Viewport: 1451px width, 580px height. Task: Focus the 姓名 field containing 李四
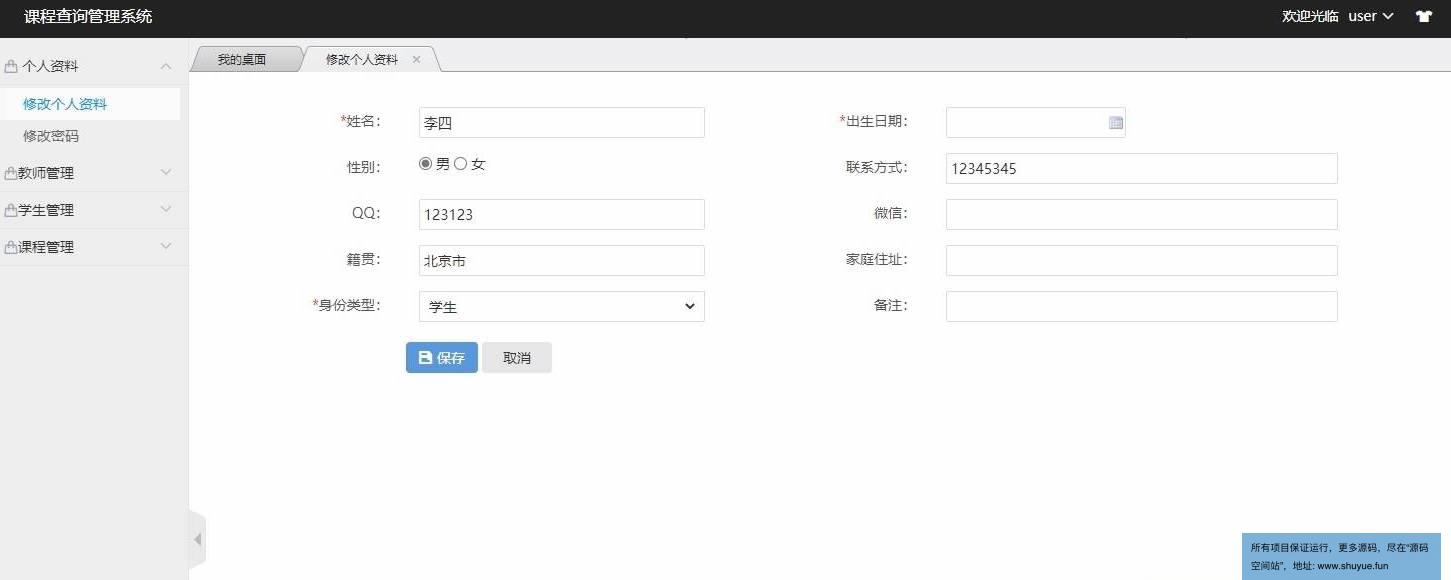pyautogui.click(x=562, y=122)
